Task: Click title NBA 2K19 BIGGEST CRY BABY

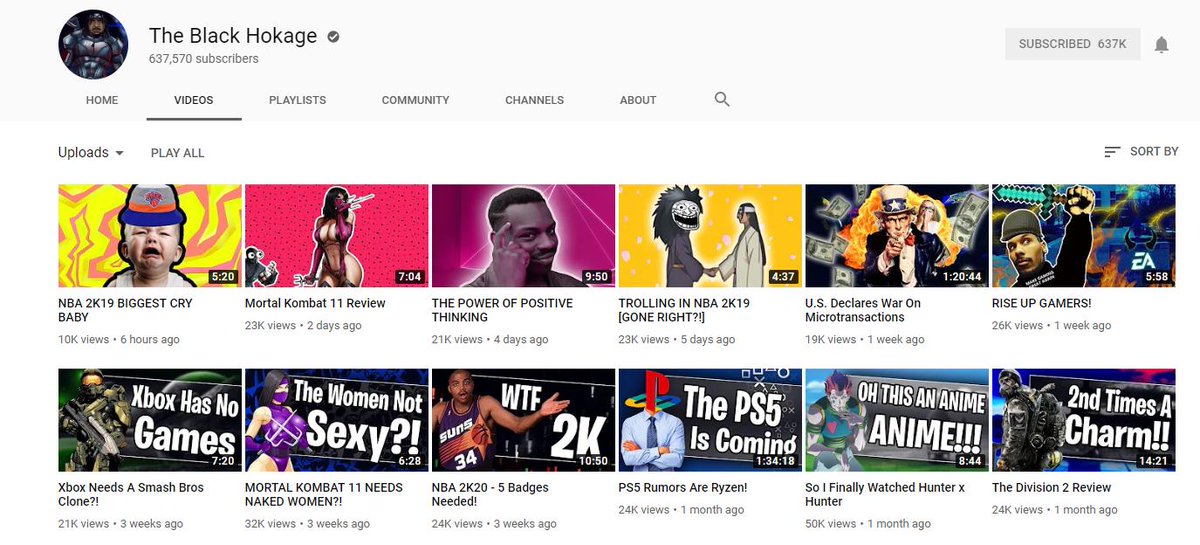Action: pos(126,310)
